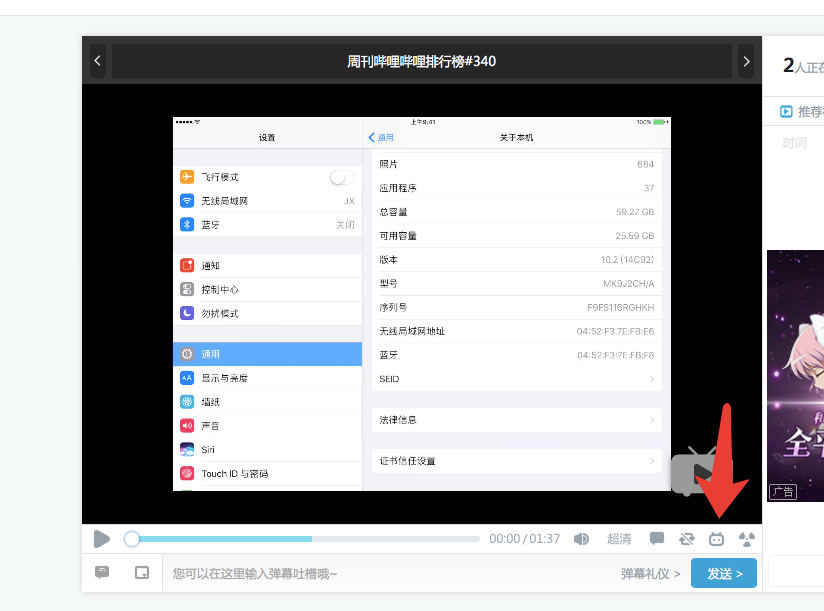The height and width of the screenshot is (611, 824).
Task: Start video with the play button
Action: pos(101,539)
